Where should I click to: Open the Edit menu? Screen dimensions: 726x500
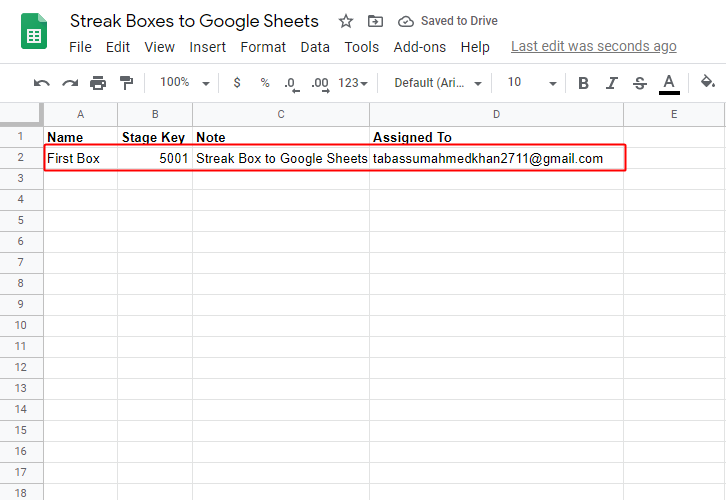(x=118, y=47)
